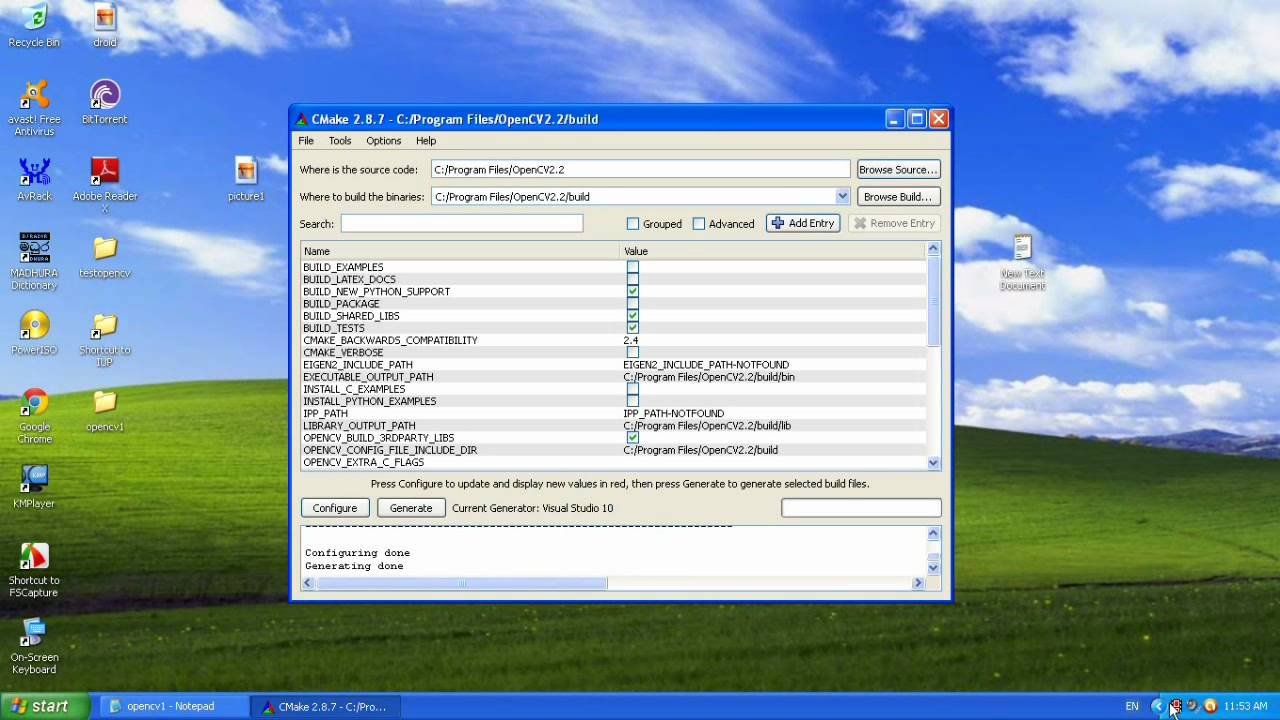Uncheck BUILD_NEW_PYTHON_SUPPORT

coord(632,291)
